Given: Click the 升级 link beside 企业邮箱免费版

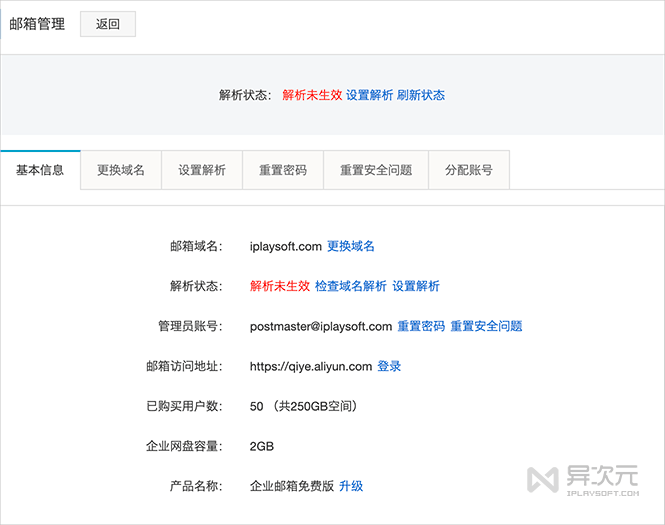Looking at the screenshot, I should pyautogui.click(x=351, y=486).
